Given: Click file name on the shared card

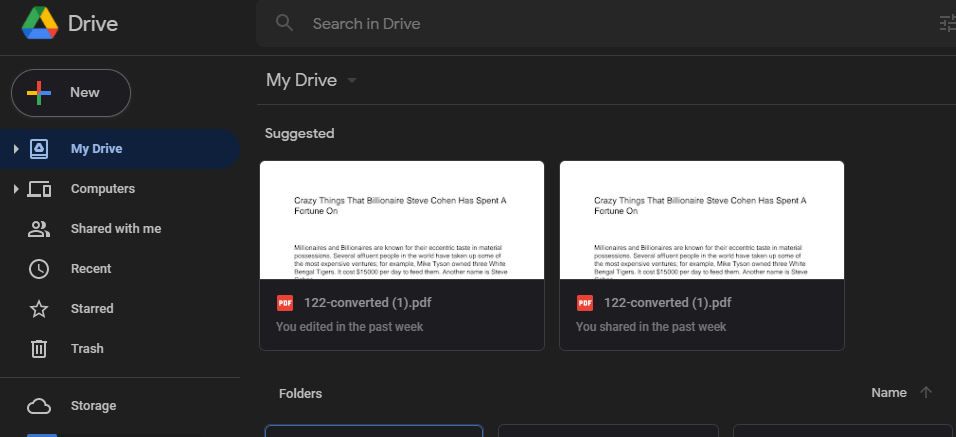Looking at the screenshot, I should click(x=668, y=302).
